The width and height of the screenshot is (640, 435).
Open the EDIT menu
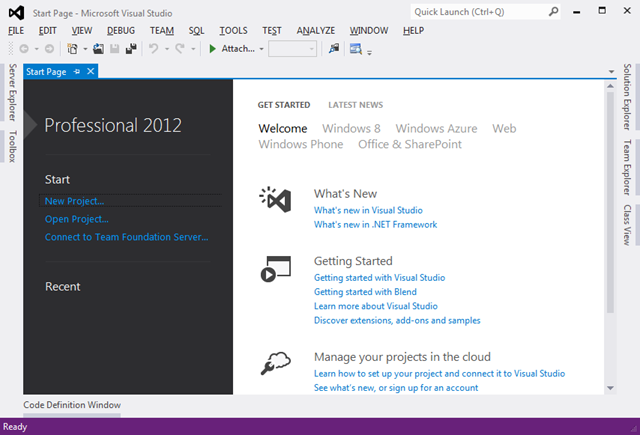coord(47,31)
